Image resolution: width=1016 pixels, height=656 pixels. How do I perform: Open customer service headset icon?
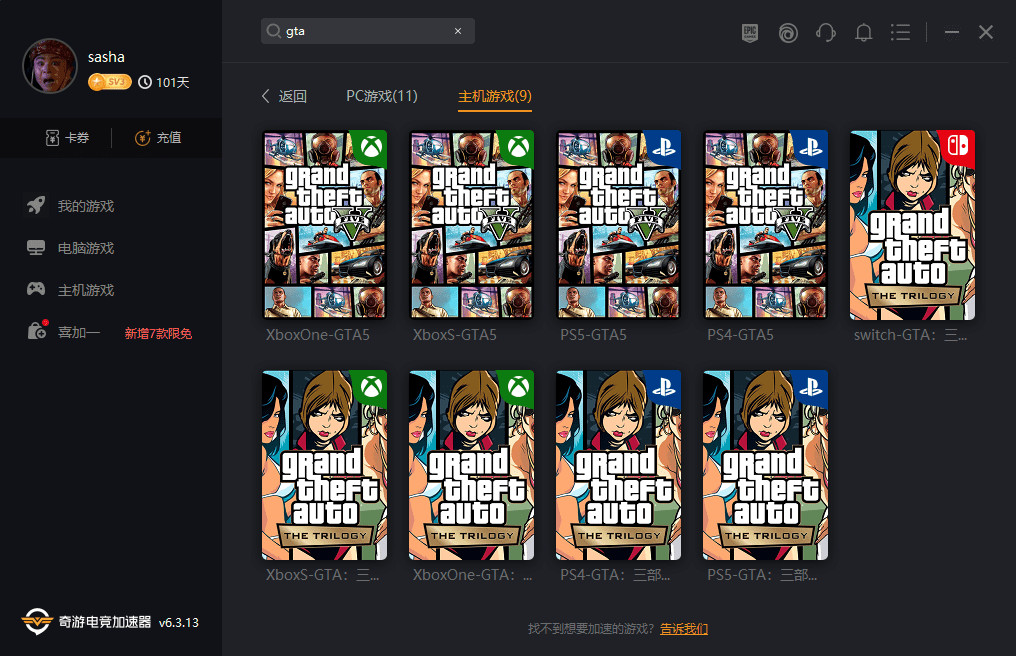[x=826, y=32]
